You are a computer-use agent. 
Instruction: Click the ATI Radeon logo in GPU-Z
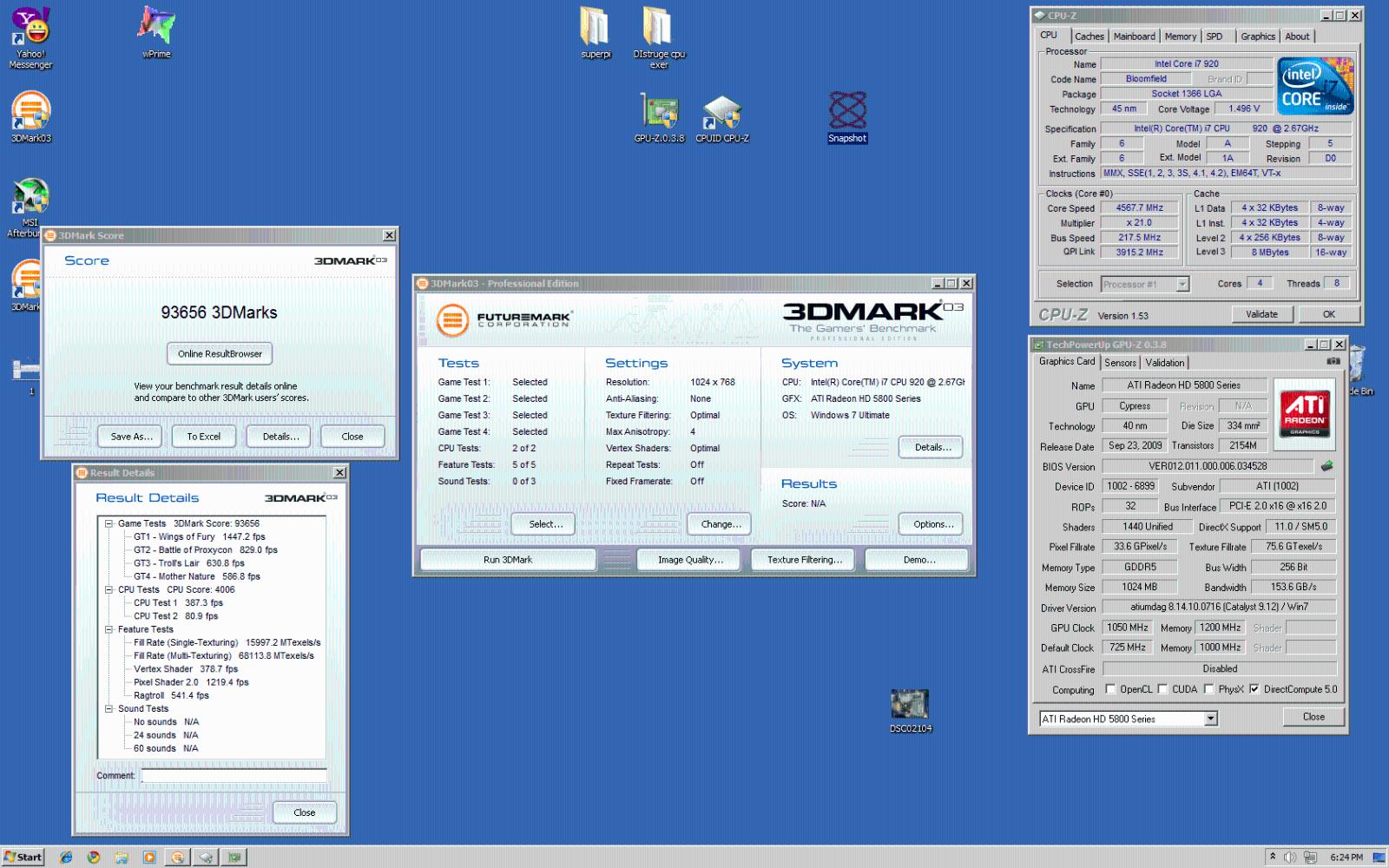1305,413
